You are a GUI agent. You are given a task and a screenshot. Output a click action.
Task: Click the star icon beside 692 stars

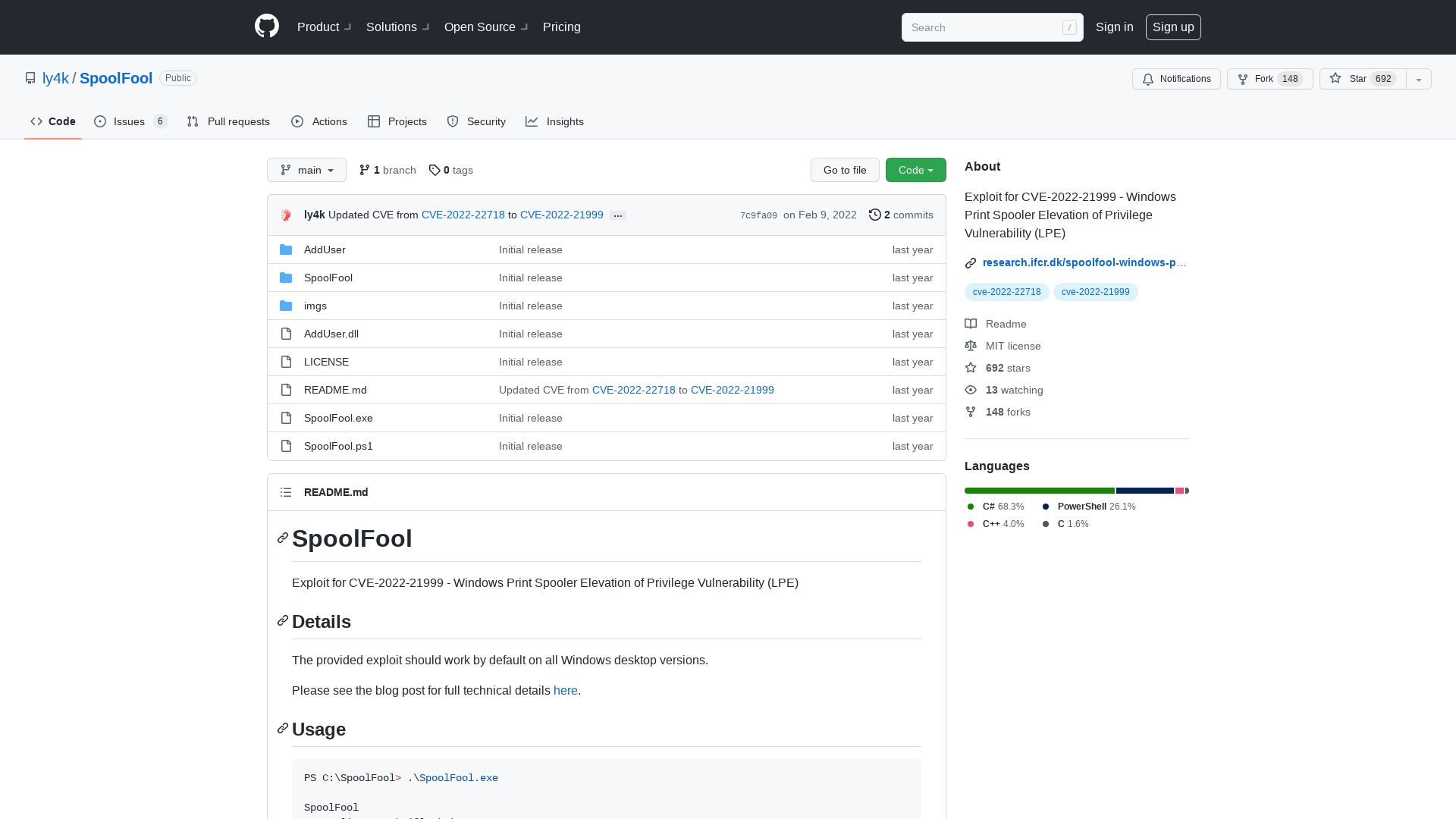(971, 368)
